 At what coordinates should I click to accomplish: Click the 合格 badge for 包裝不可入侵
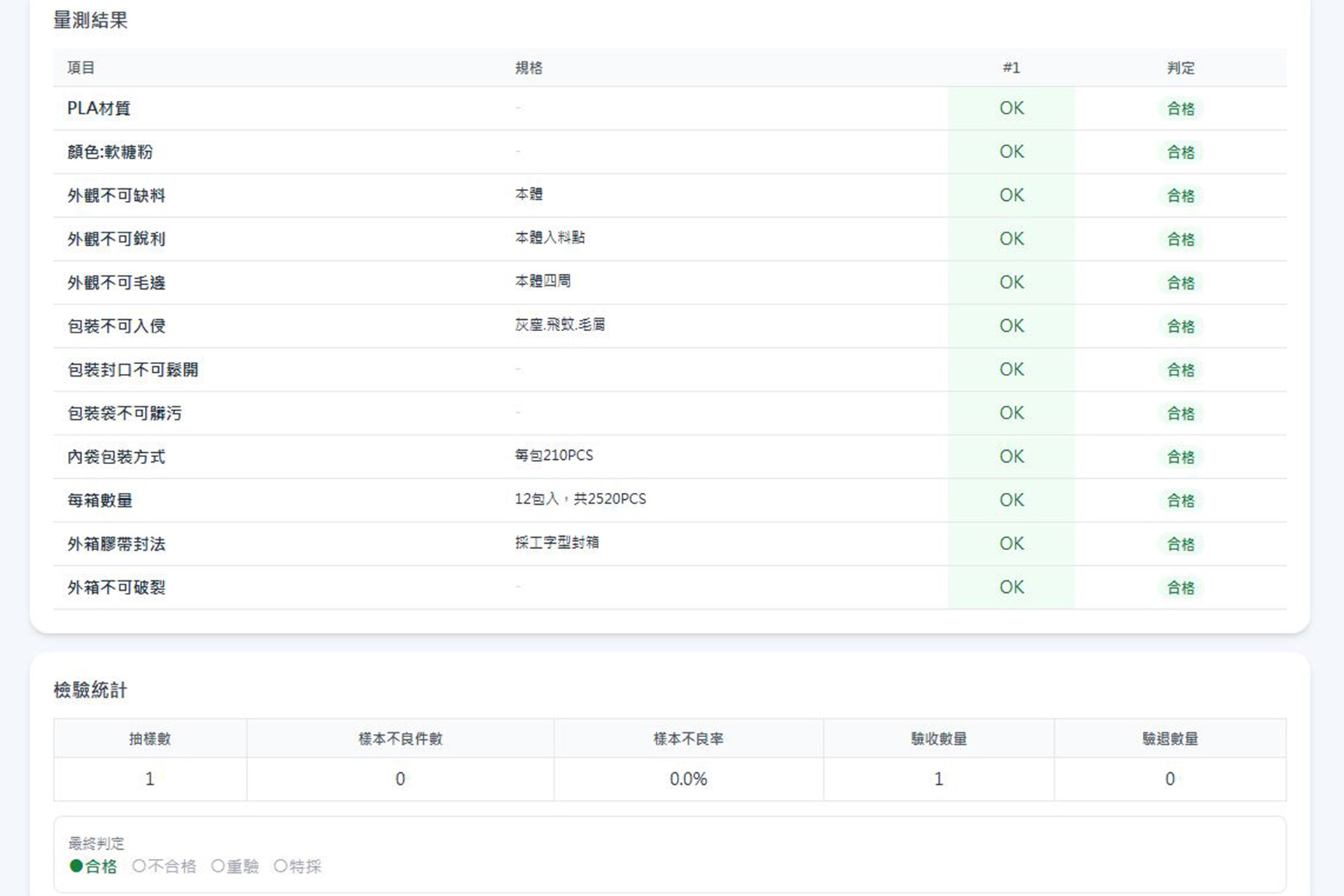[1181, 326]
